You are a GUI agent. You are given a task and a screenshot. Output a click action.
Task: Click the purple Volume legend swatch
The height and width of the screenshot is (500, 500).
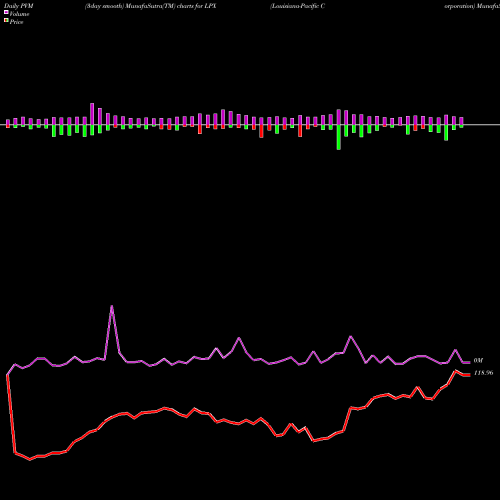pyautogui.click(x=6, y=12)
